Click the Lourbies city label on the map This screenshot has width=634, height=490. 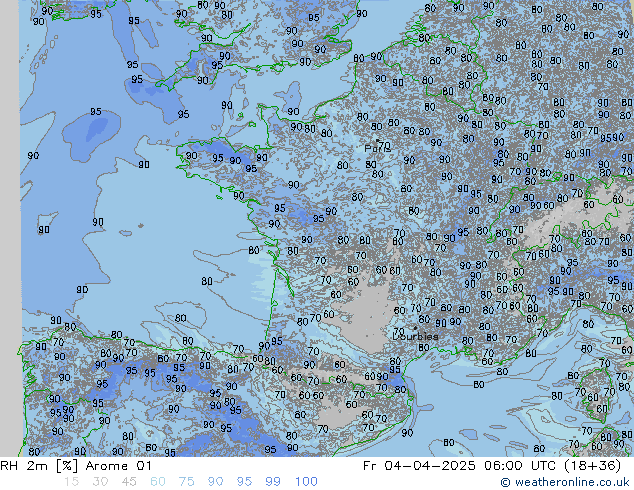click(415, 336)
